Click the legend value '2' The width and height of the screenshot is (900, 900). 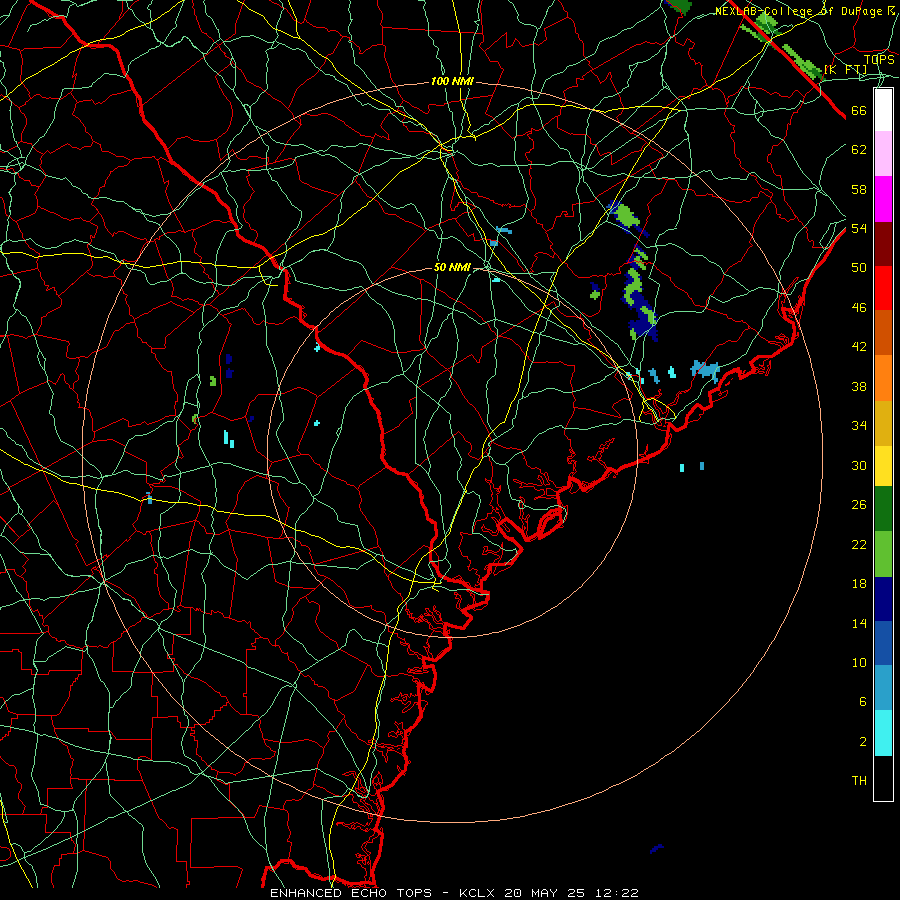click(x=863, y=742)
